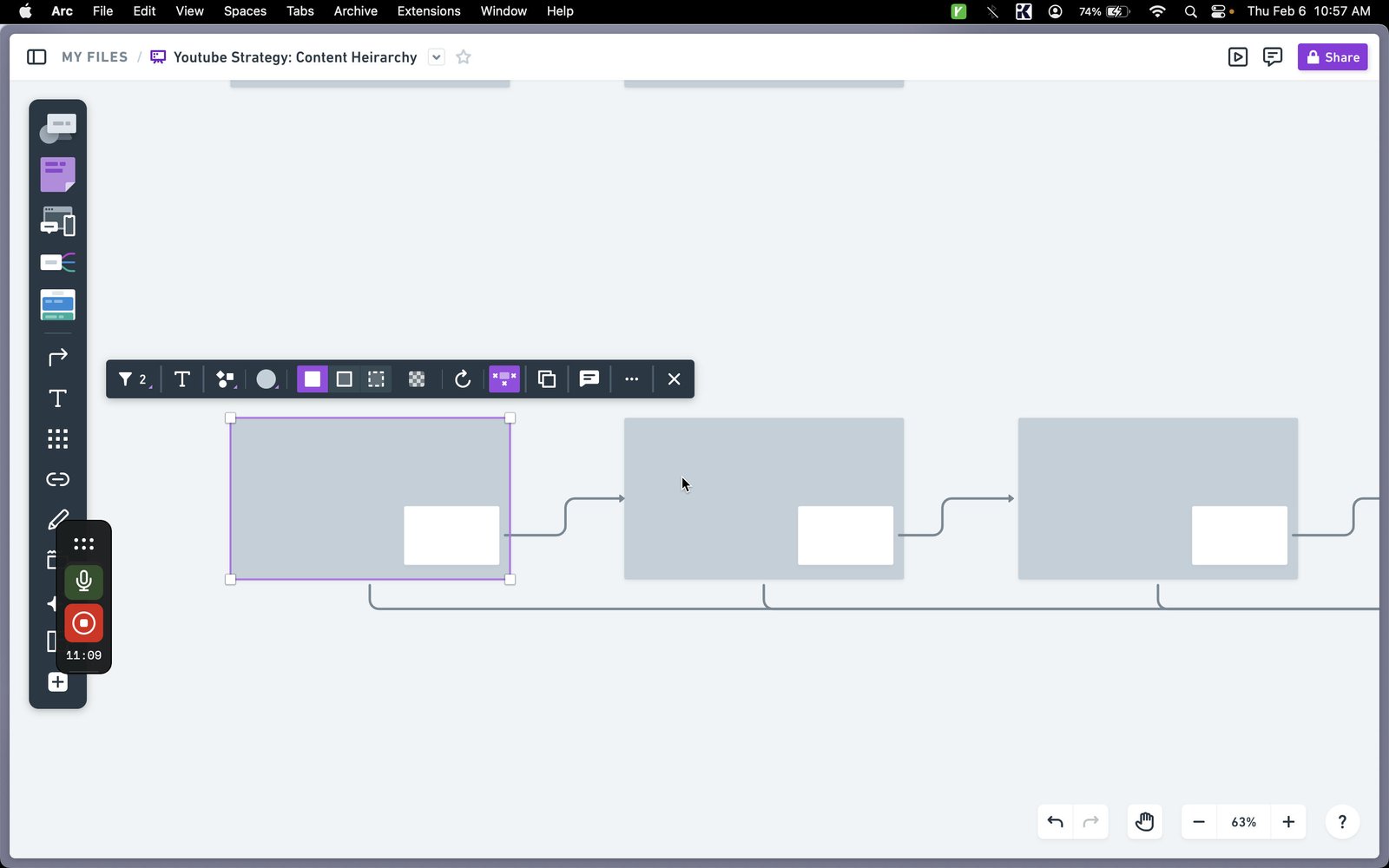1389x868 pixels.
Task: Open comments panel in top bar
Action: (1273, 57)
